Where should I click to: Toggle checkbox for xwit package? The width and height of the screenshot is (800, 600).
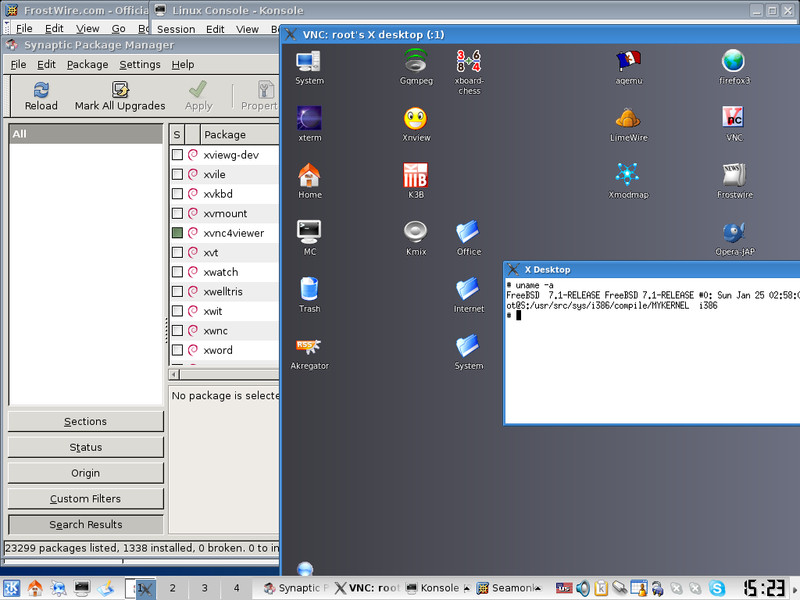click(177, 311)
